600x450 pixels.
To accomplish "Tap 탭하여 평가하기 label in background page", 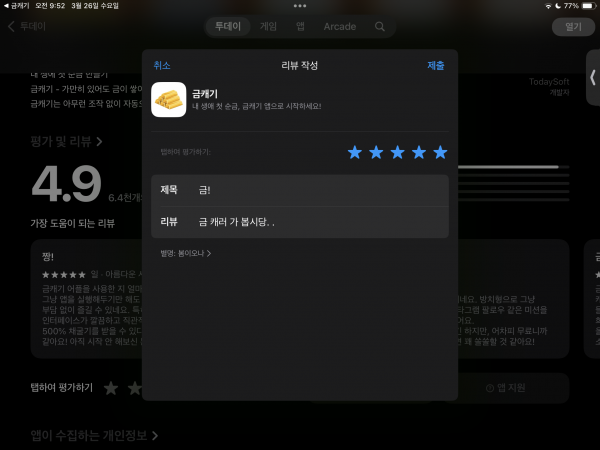I will (x=62, y=388).
